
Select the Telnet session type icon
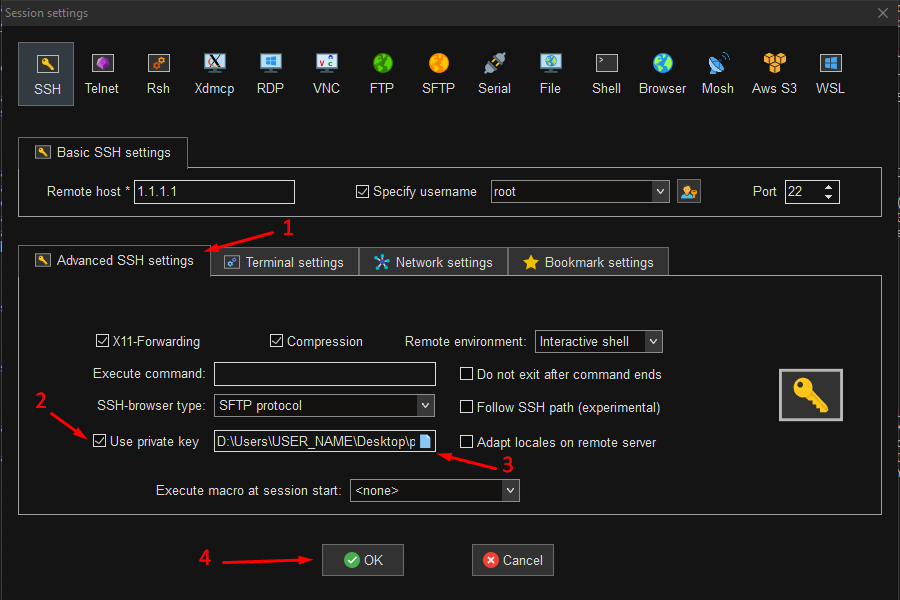(x=102, y=74)
